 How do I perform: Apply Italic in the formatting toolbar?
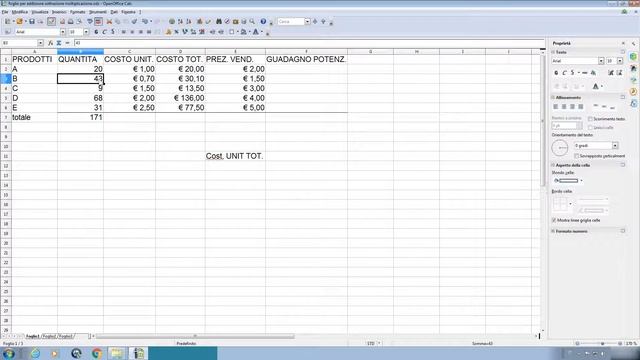coord(104,32)
